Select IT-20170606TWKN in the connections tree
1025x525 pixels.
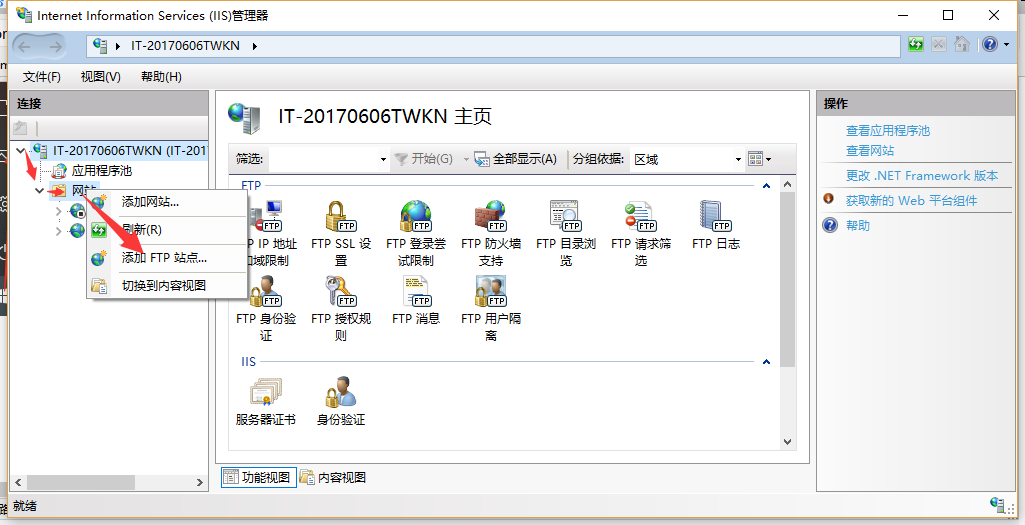tap(130, 151)
